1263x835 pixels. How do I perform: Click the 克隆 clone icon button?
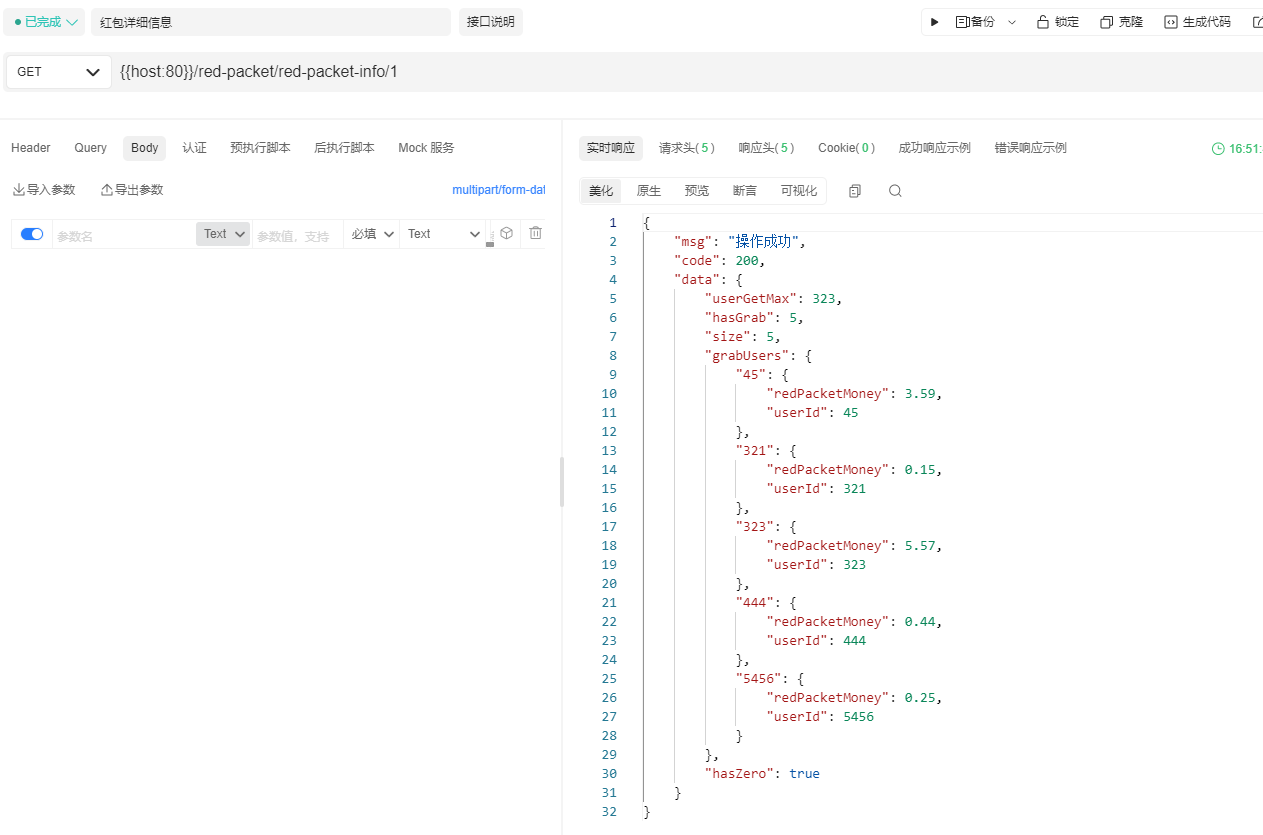[1121, 22]
